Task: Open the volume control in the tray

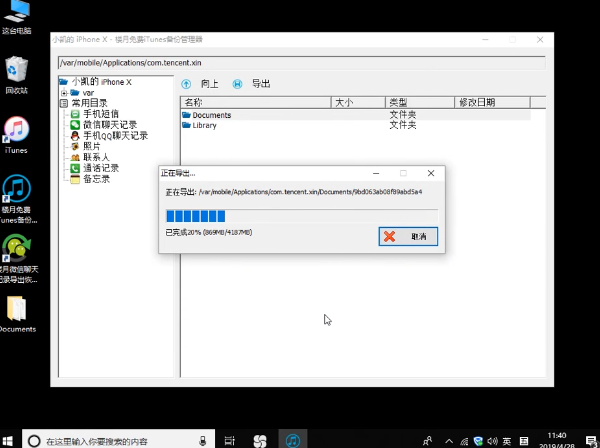Action: click(492, 441)
